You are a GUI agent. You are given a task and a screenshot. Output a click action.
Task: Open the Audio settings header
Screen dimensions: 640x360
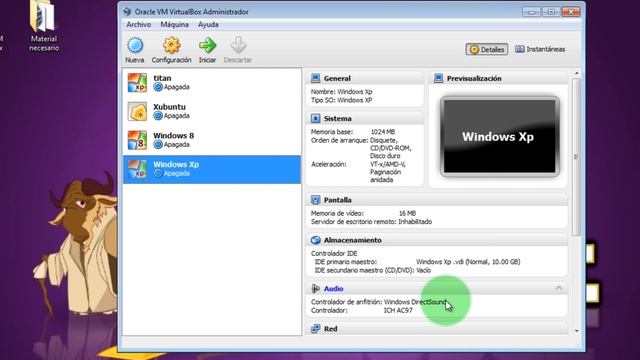coord(333,289)
